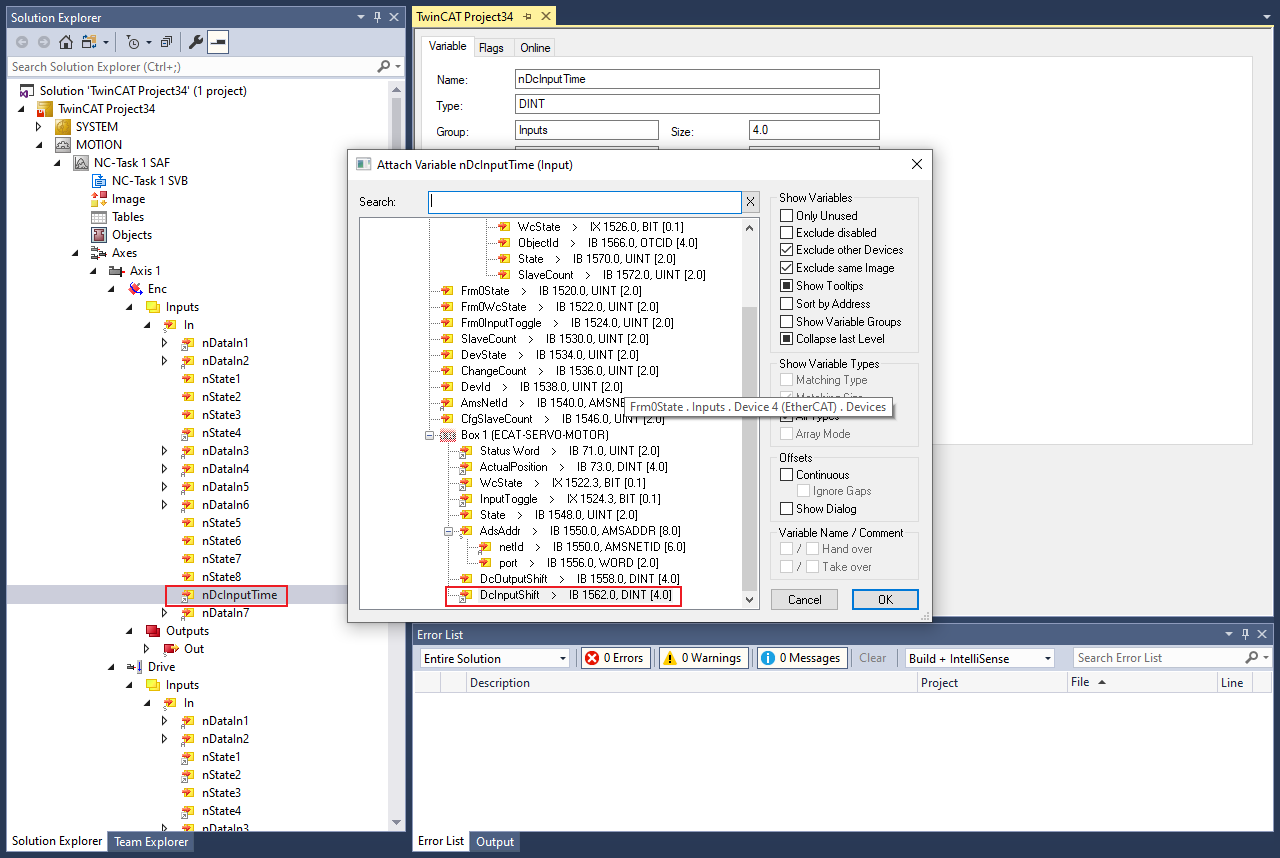This screenshot has height=858, width=1280.
Task: Collapse the Box 1 (ECAT-SERVO-MOTOR) node
Action: 430,435
